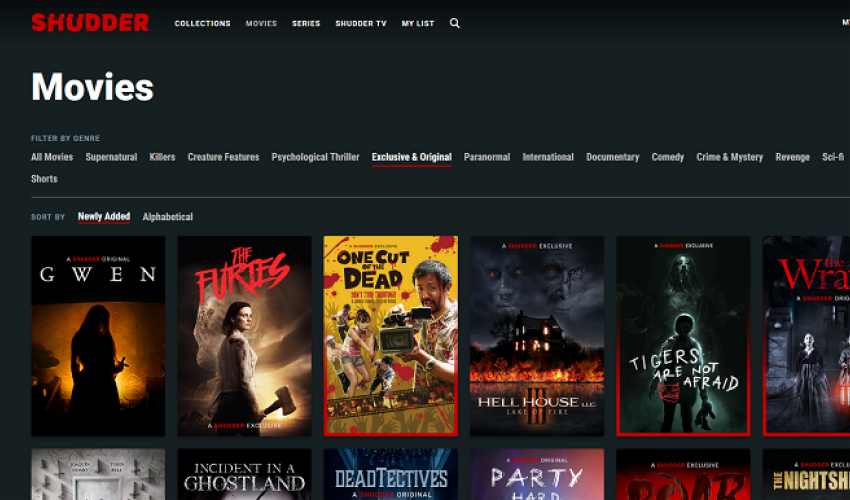Open Shudder TV
This screenshot has width=850, height=500.
click(x=360, y=23)
